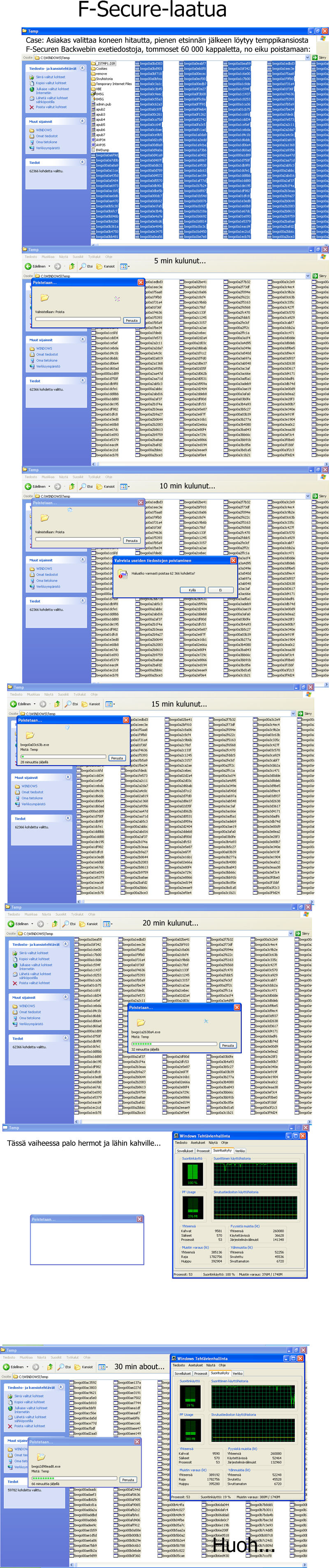Click Edellinen back arrow in '5 min kulunut' window

[x=28, y=267]
